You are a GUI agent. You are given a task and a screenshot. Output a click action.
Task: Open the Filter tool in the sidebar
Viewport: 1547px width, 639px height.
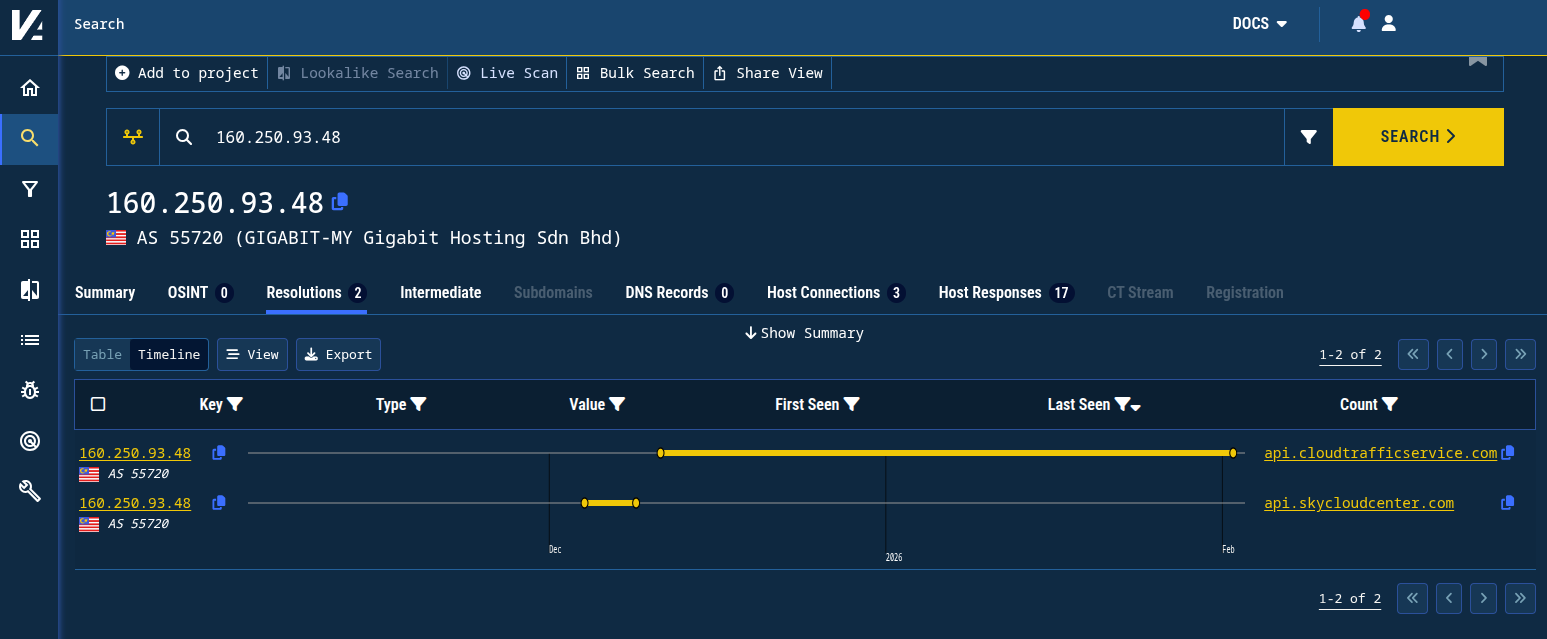point(29,188)
